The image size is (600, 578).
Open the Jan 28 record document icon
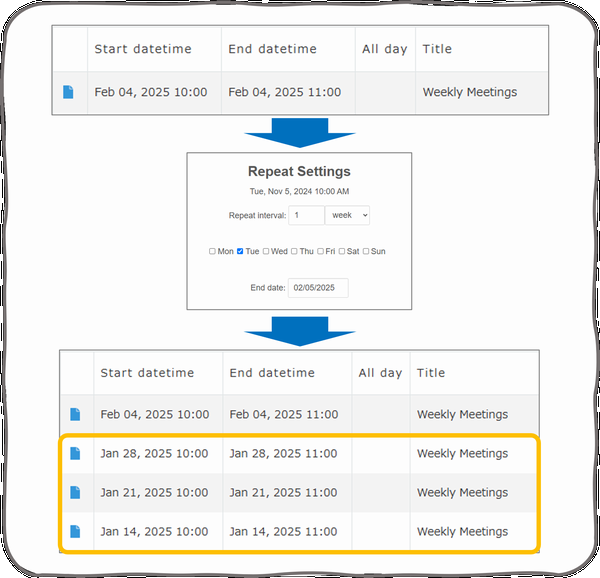pyautogui.click(x=75, y=453)
